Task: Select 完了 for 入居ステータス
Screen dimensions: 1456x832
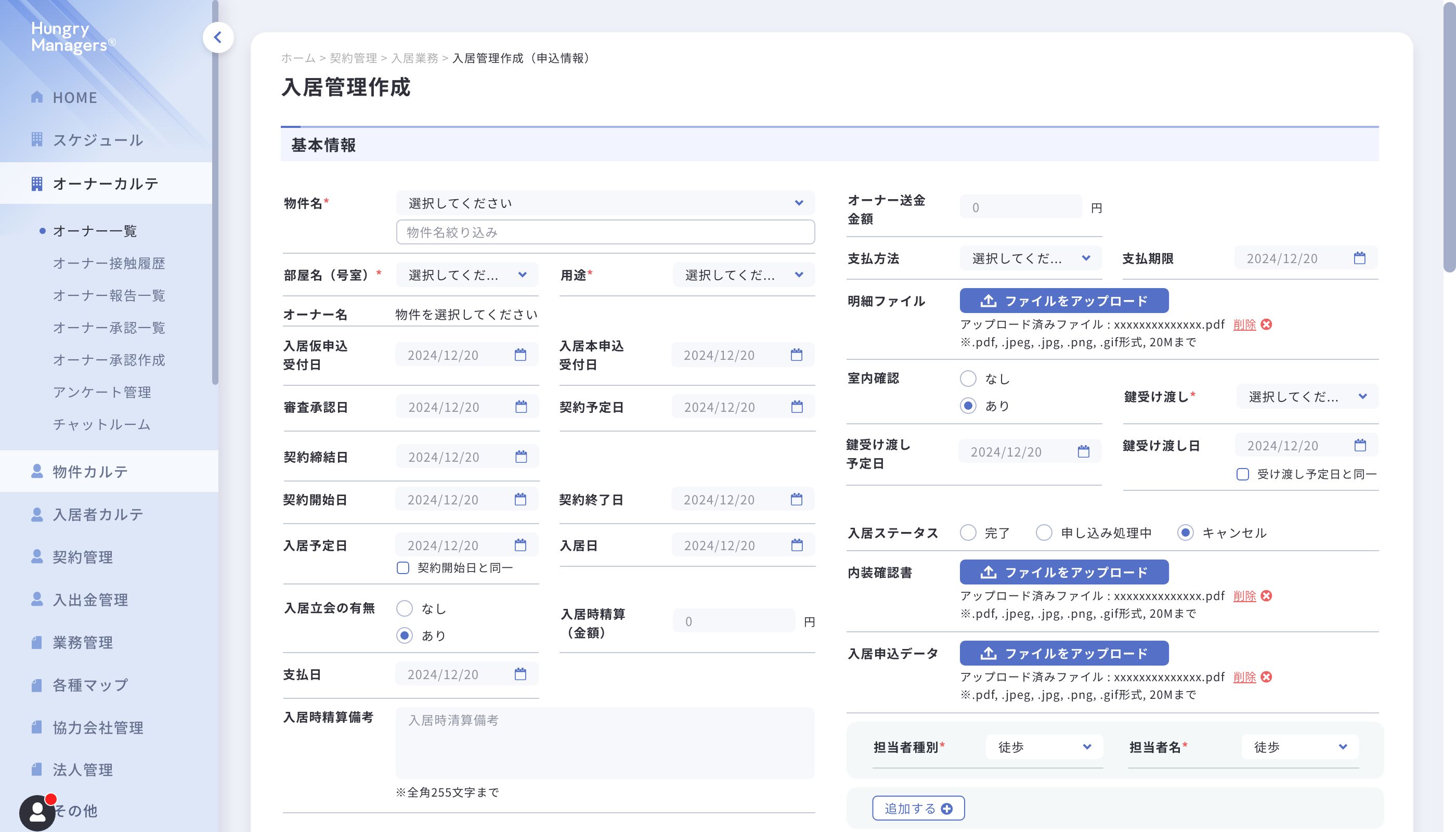Action: click(967, 532)
